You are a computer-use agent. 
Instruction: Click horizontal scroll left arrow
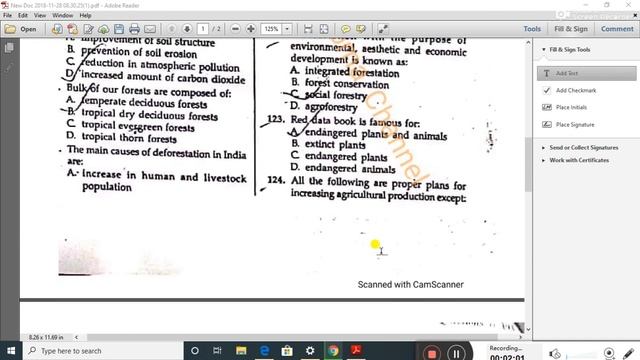[76, 337]
